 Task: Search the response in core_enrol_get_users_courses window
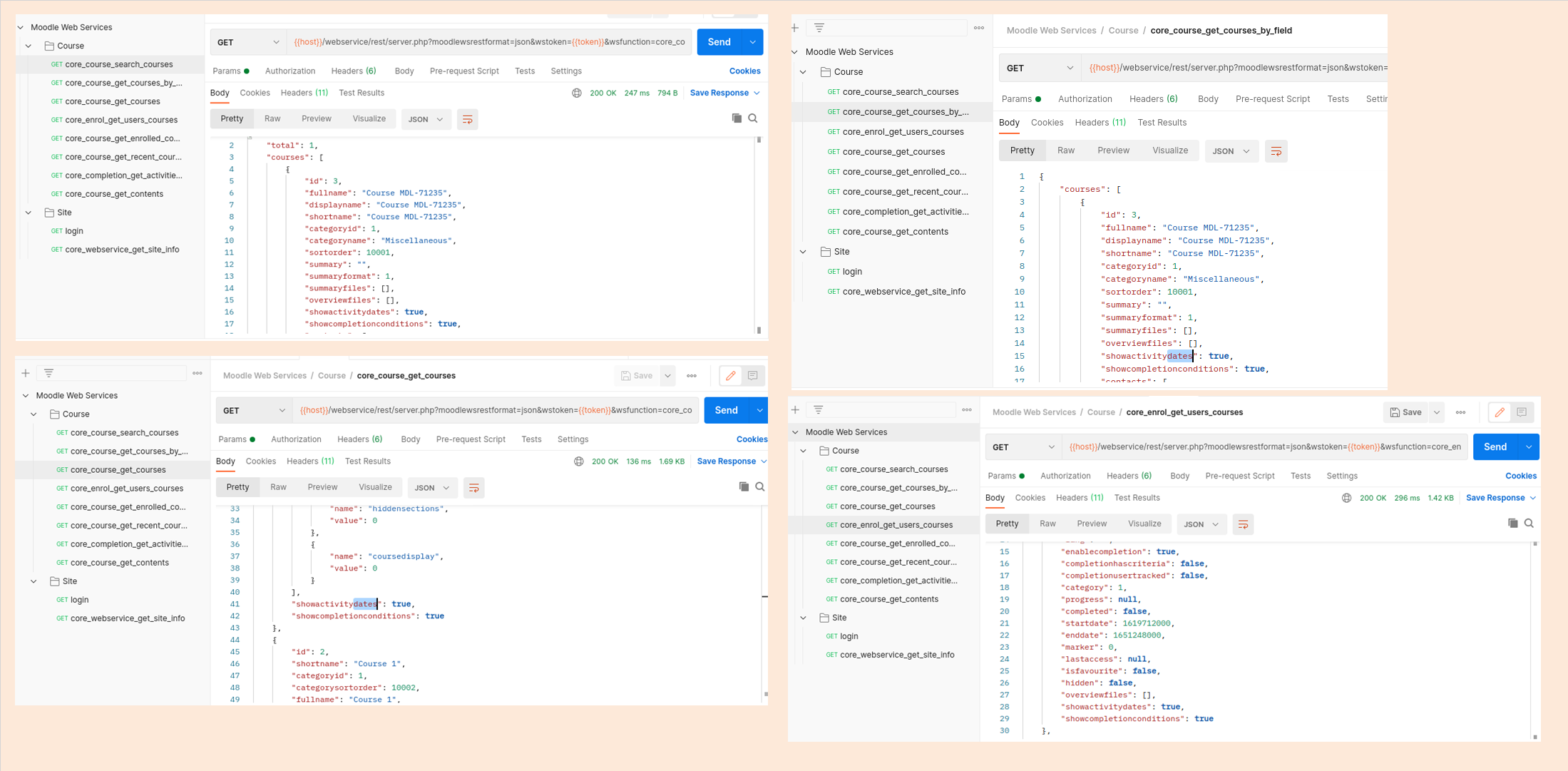[x=1529, y=523]
